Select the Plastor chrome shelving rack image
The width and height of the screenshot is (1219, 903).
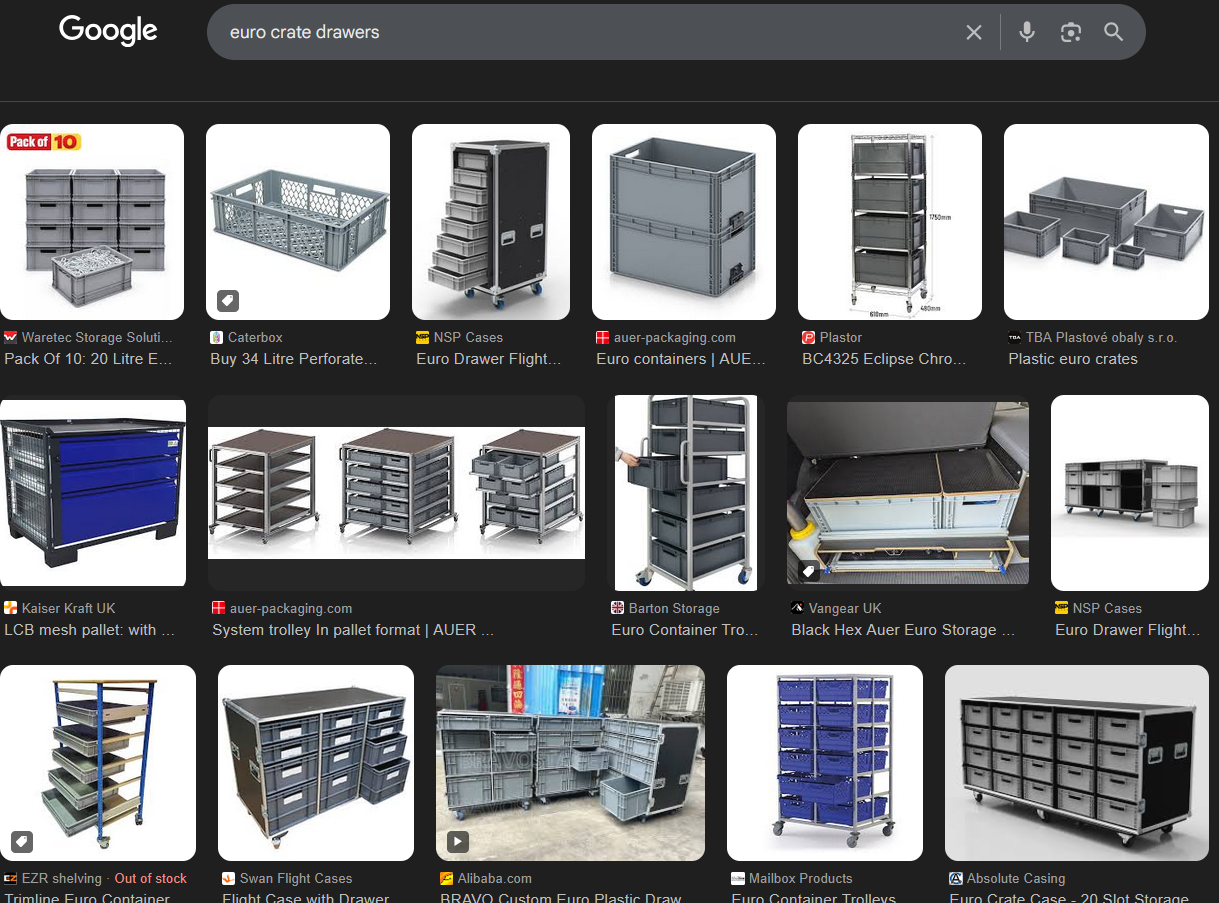coord(889,222)
